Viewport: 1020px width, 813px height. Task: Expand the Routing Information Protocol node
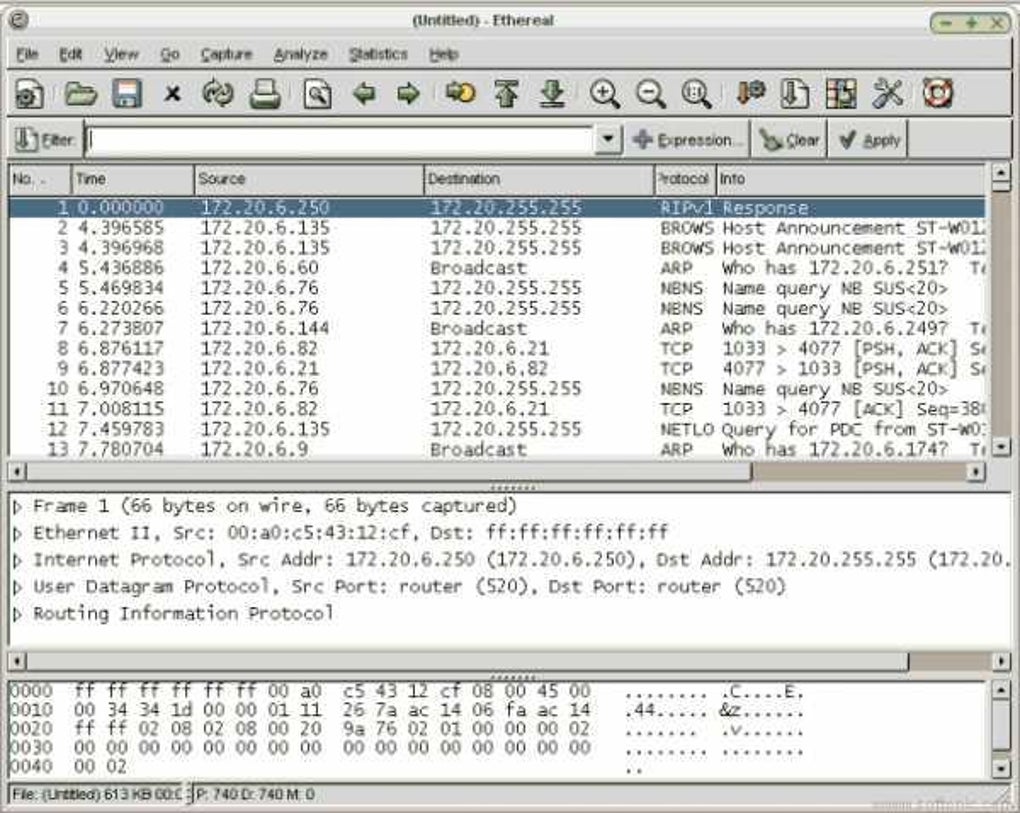point(18,614)
